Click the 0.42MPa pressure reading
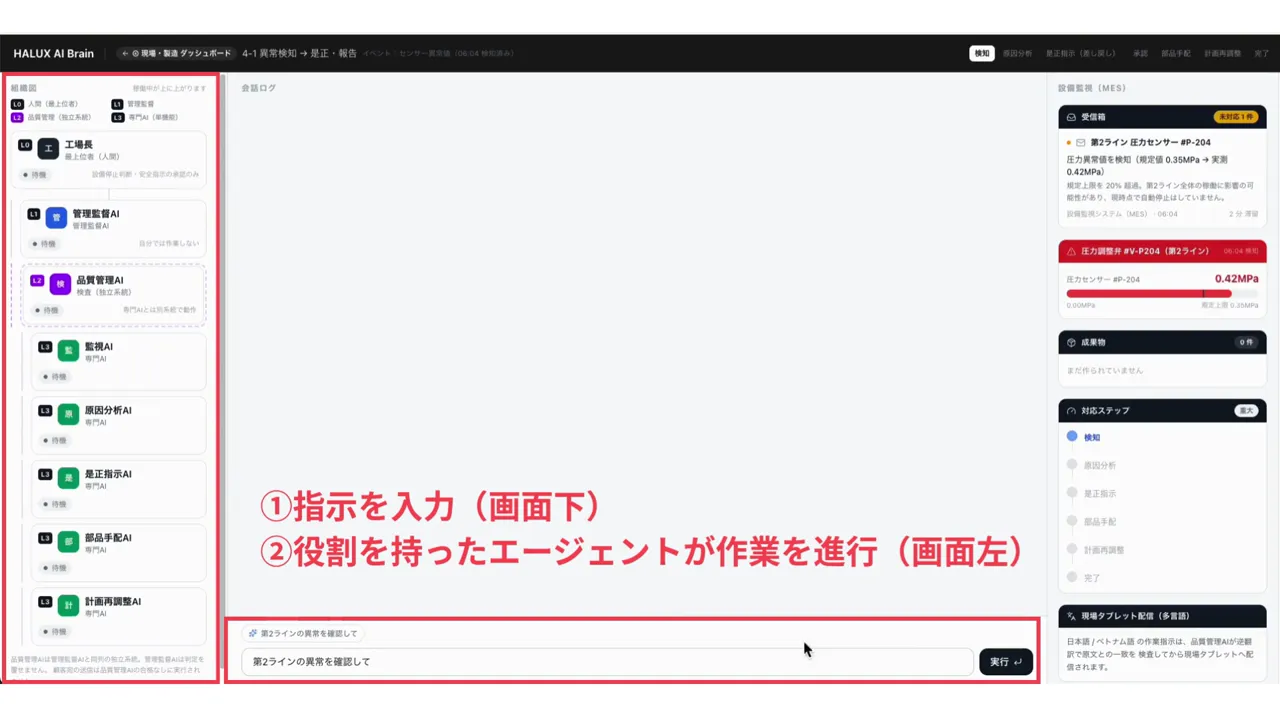This screenshot has height=720, width=1280. click(x=1236, y=279)
